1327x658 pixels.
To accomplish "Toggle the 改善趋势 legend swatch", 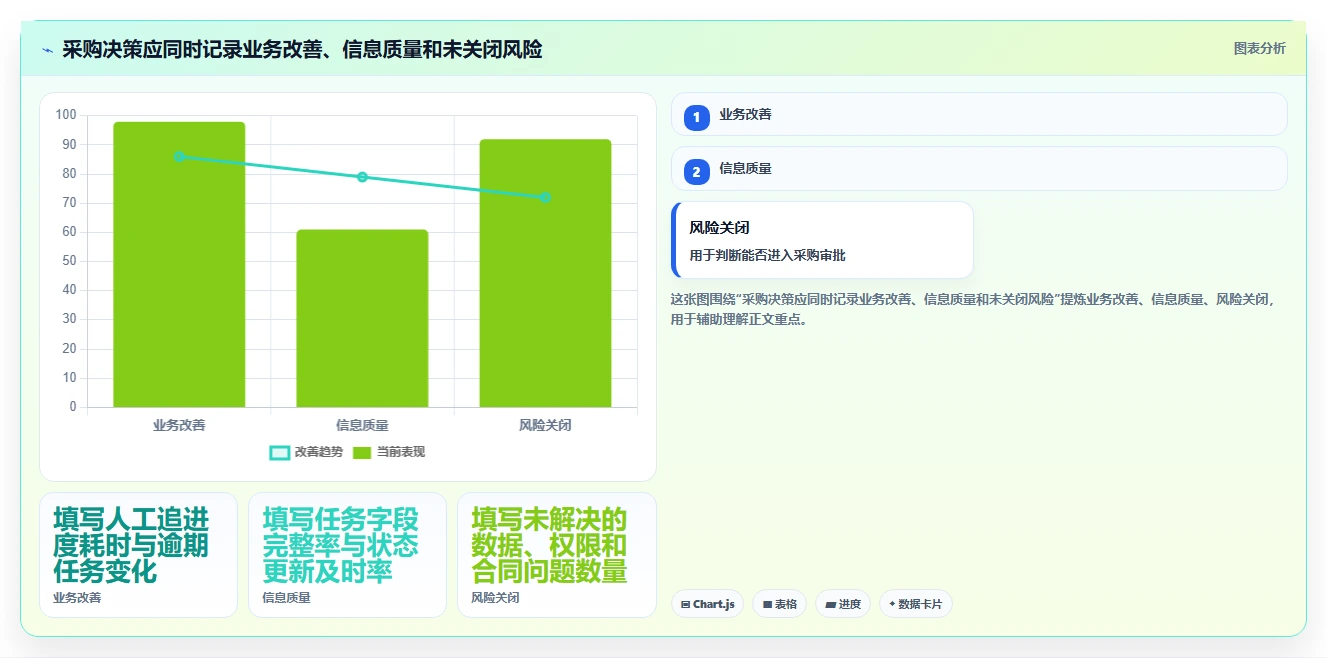I will click(280, 452).
